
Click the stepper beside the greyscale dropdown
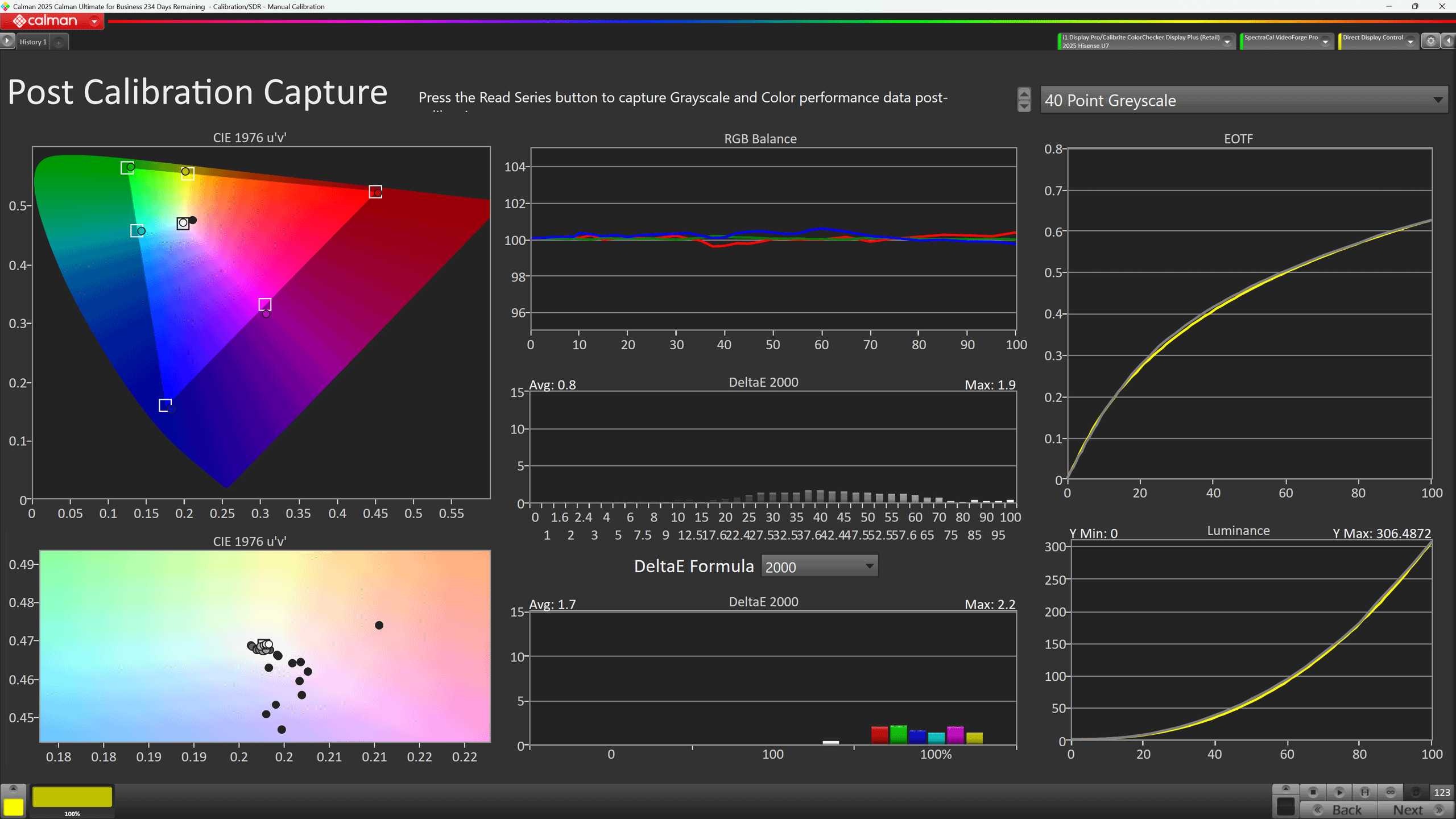coord(1024,100)
